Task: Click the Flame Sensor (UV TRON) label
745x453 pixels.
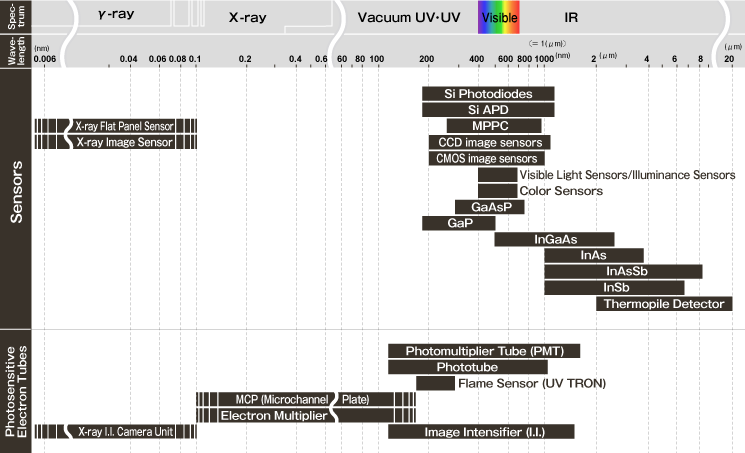Action: (531, 383)
